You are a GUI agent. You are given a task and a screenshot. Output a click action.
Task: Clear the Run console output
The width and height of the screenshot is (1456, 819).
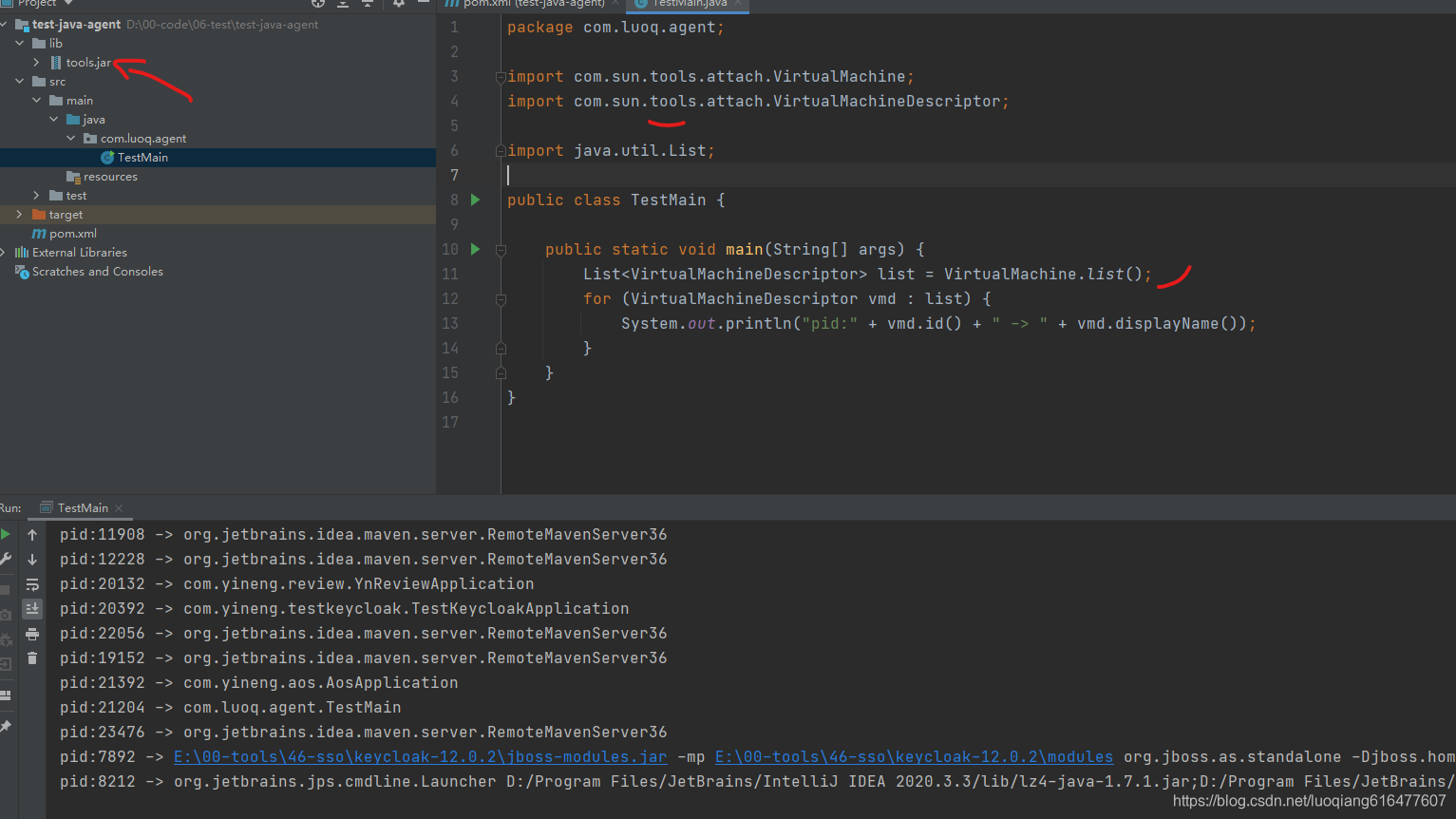32,657
